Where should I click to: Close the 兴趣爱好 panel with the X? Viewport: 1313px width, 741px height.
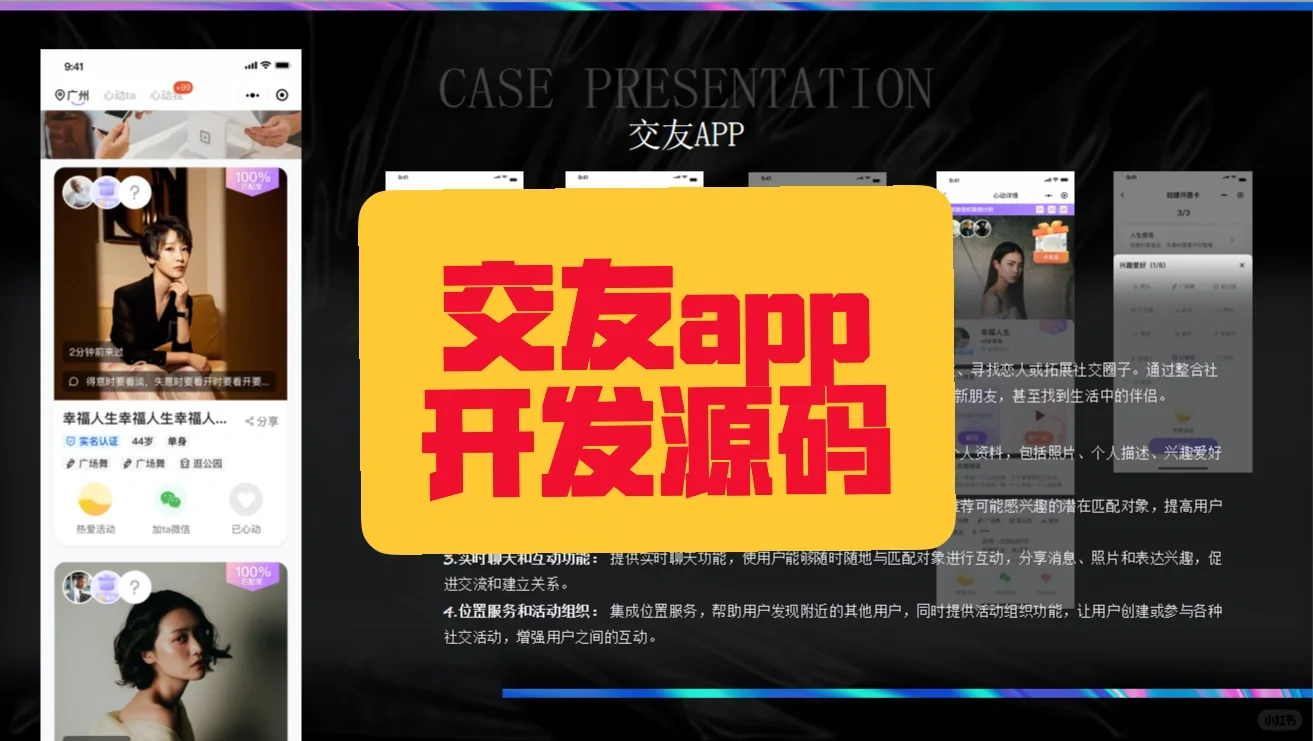pyautogui.click(x=1242, y=265)
